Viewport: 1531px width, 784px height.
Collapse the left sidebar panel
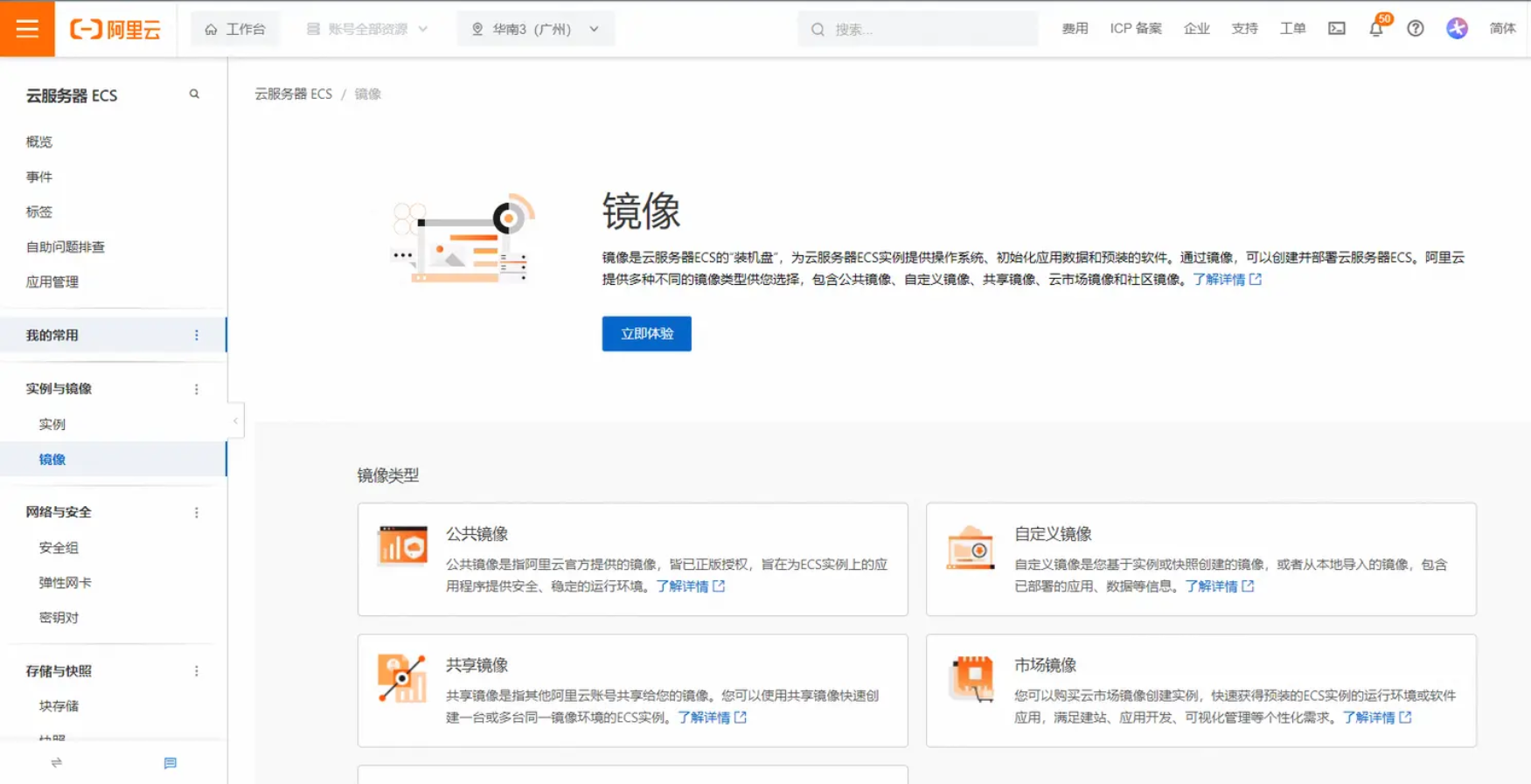235,421
